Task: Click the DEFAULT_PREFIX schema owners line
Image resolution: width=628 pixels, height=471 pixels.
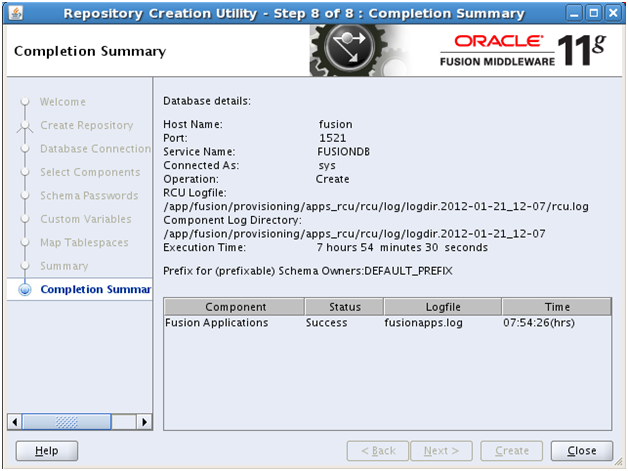Action: click(308, 271)
